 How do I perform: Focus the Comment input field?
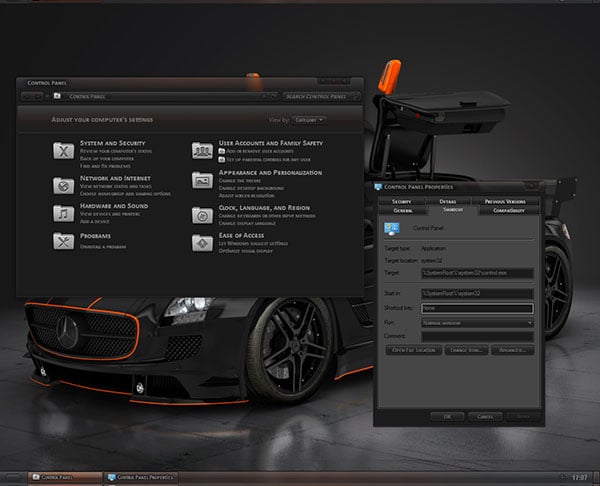[x=477, y=336]
